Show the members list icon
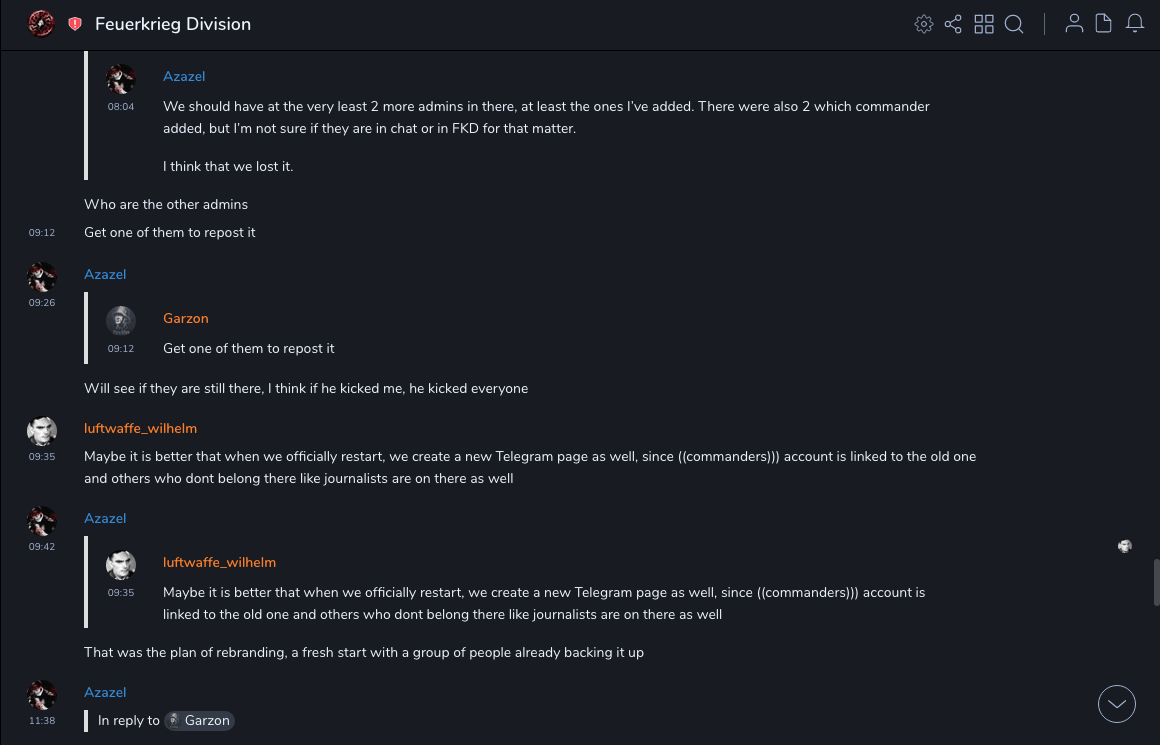This screenshot has height=745, width=1160. [x=1074, y=24]
